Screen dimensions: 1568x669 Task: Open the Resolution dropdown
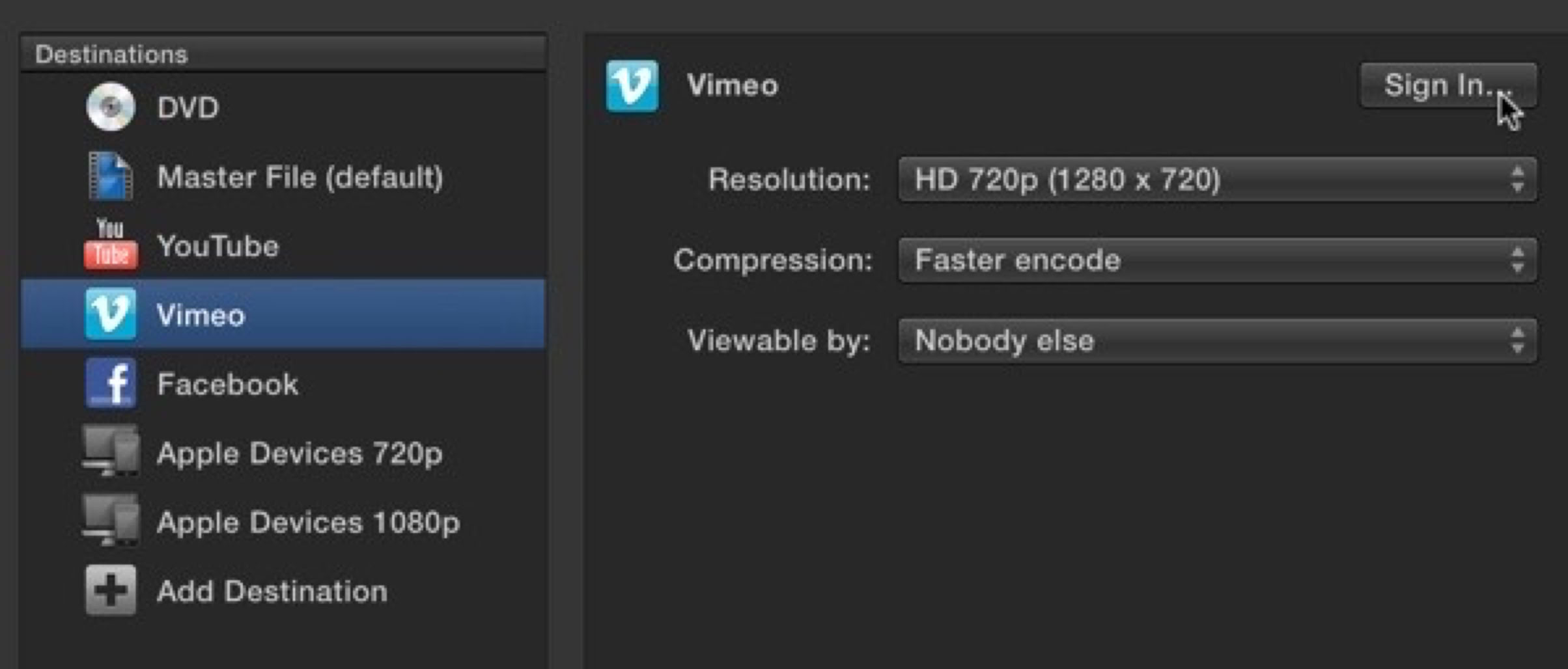click(x=1216, y=180)
